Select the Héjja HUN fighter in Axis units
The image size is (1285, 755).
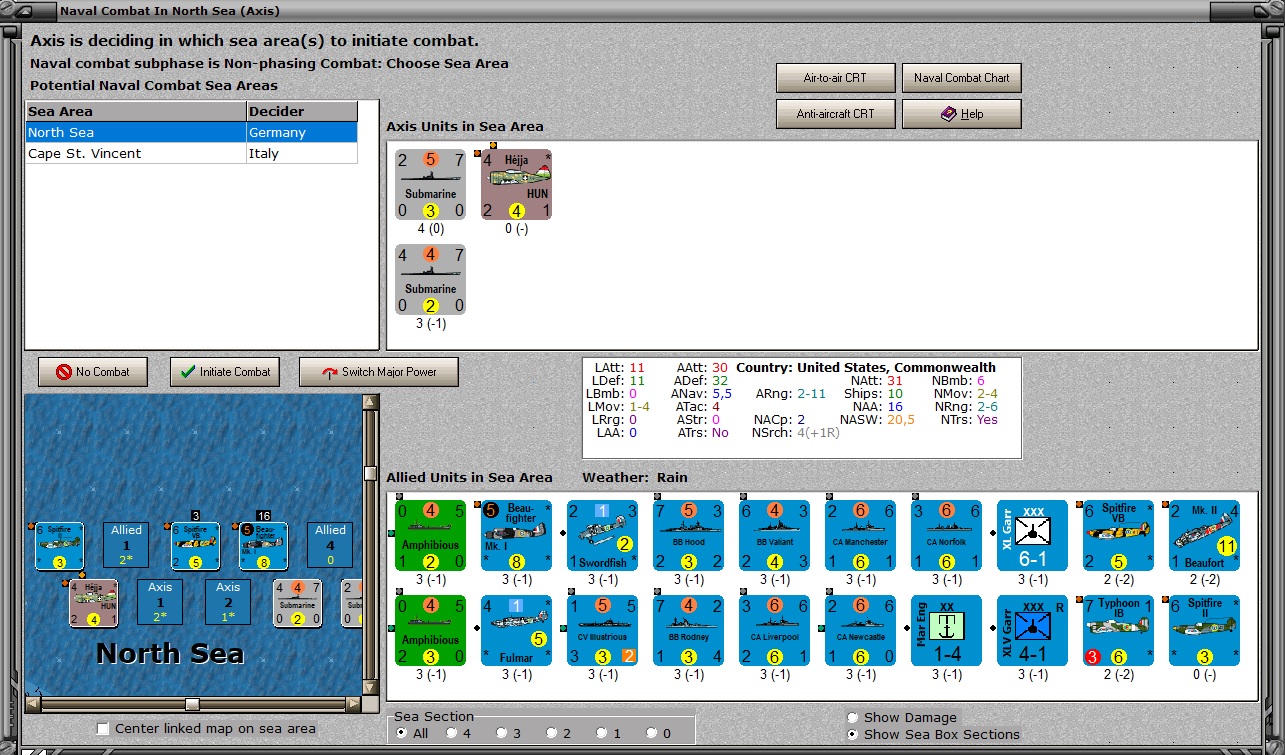click(x=516, y=185)
